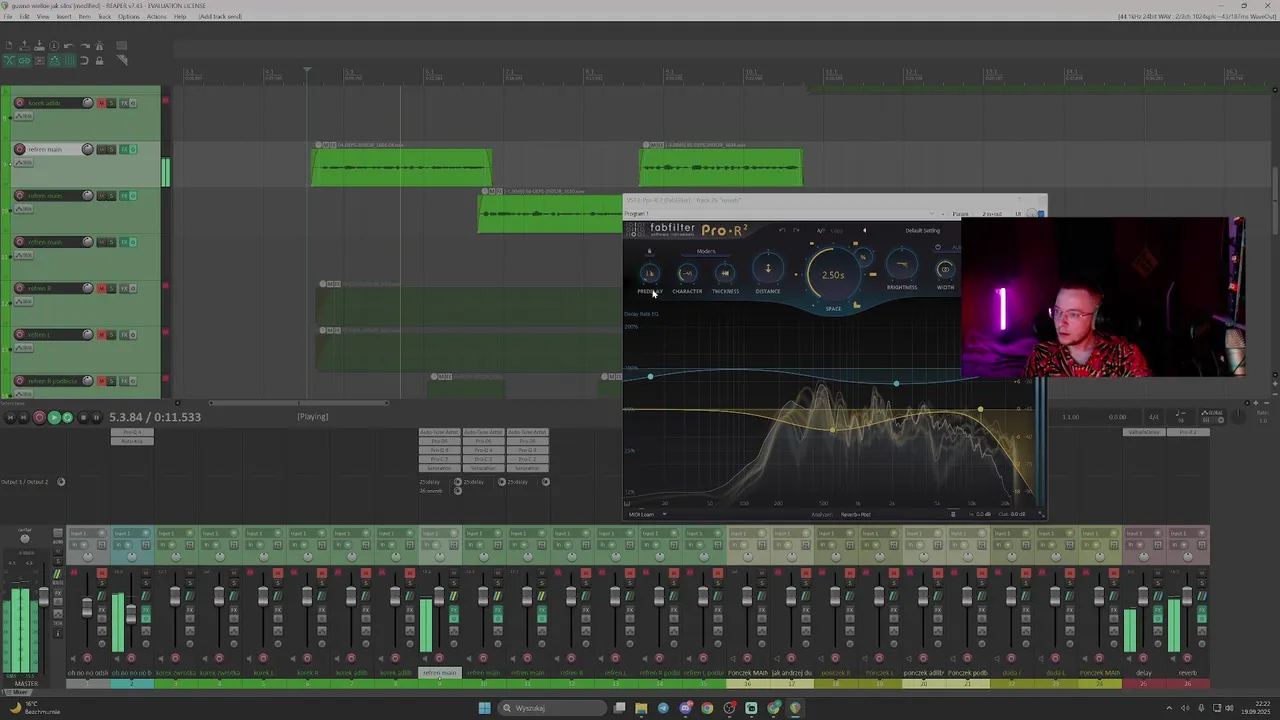Open project settings from the toolbar
This screenshot has height=720, width=1280.
[54, 45]
